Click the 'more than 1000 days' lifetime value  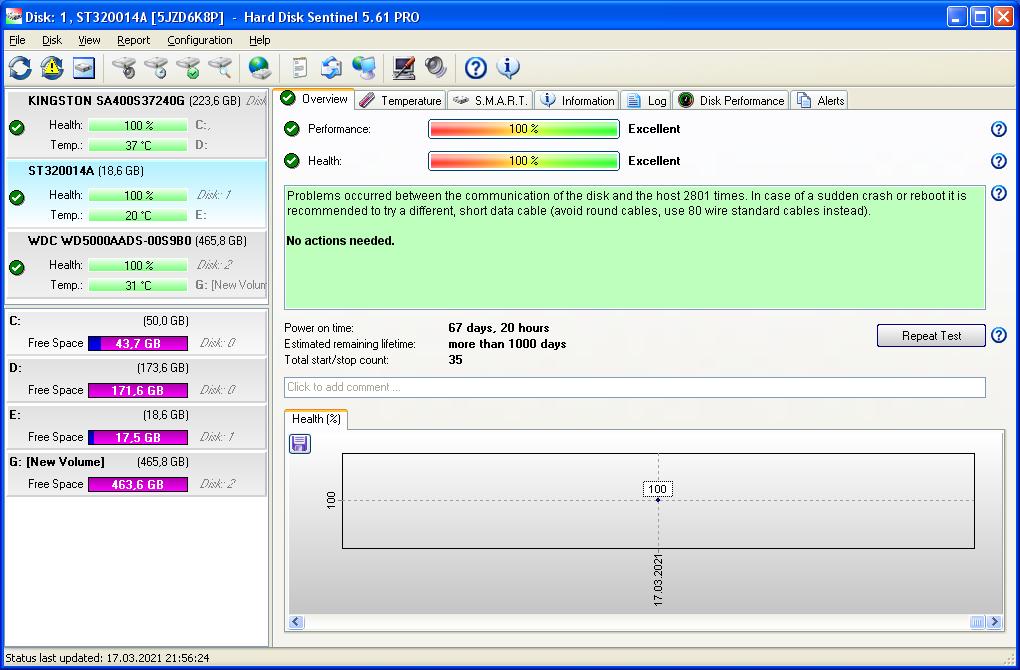click(x=507, y=344)
